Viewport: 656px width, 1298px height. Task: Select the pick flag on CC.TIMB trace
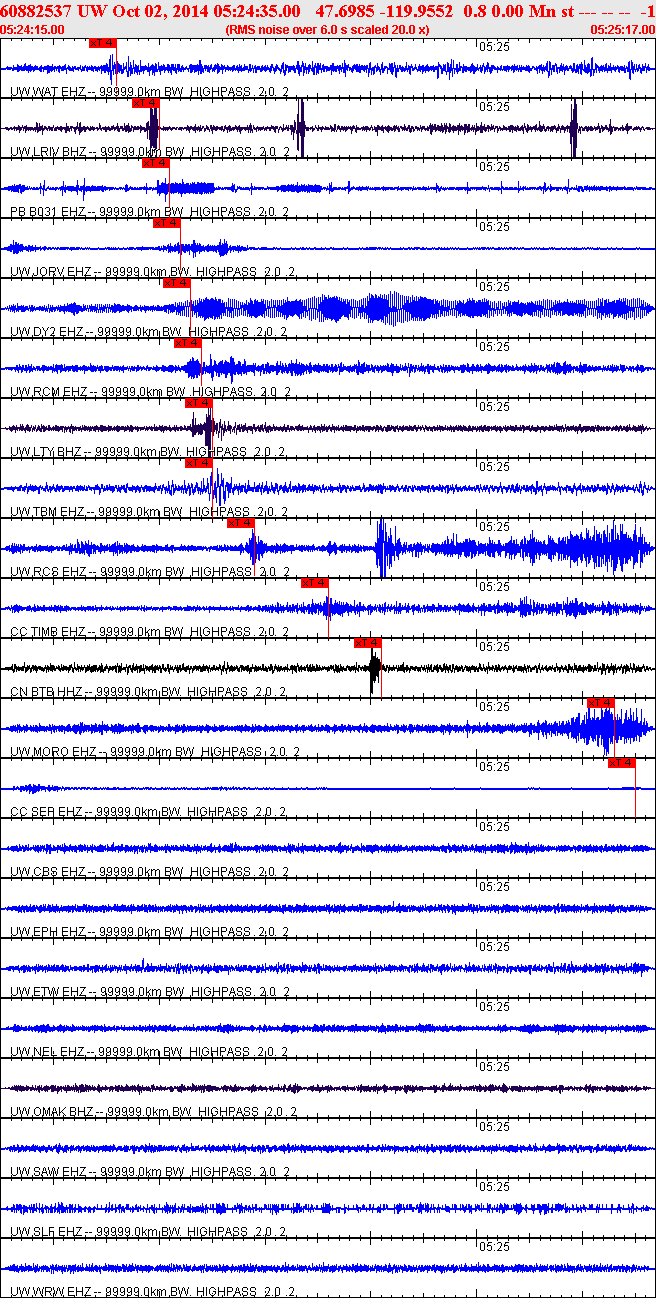coord(314,583)
